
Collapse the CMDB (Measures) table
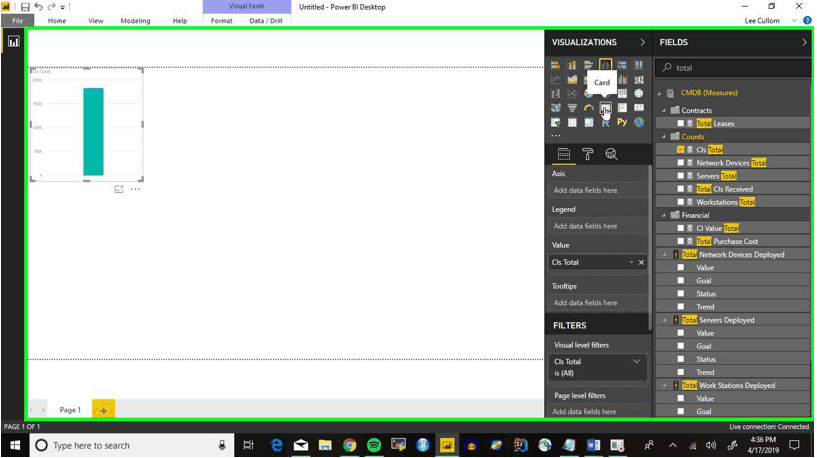pos(659,93)
